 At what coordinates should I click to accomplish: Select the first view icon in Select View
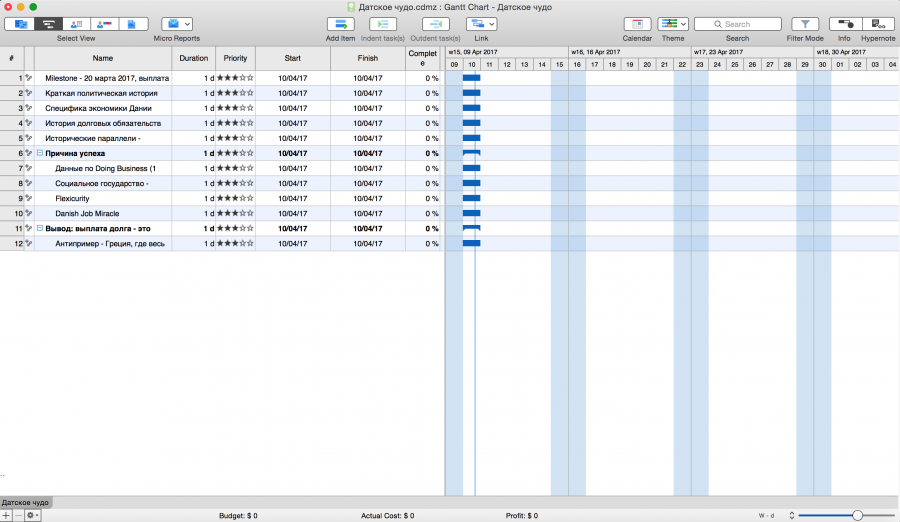click(20, 24)
